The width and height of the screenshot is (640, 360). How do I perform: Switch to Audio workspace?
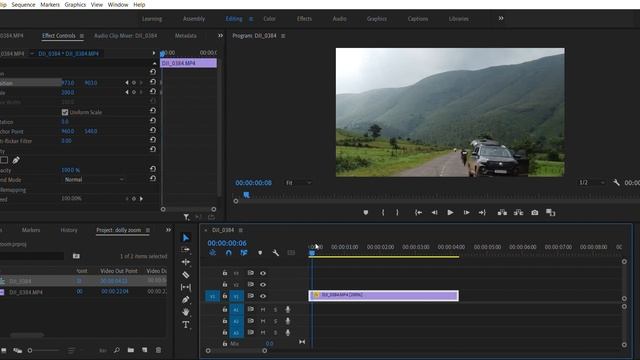click(x=340, y=19)
